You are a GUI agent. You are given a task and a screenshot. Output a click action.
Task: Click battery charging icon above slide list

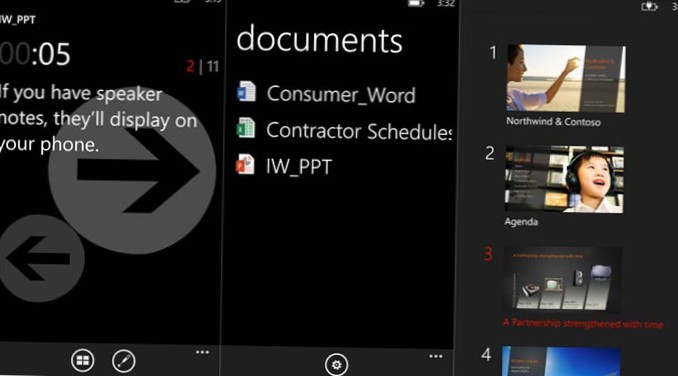(x=649, y=6)
